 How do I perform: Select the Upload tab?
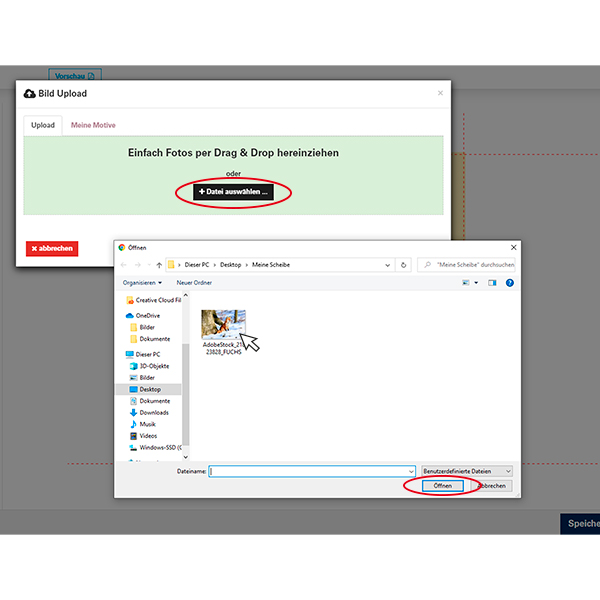pyautogui.click(x=43, y=125)
